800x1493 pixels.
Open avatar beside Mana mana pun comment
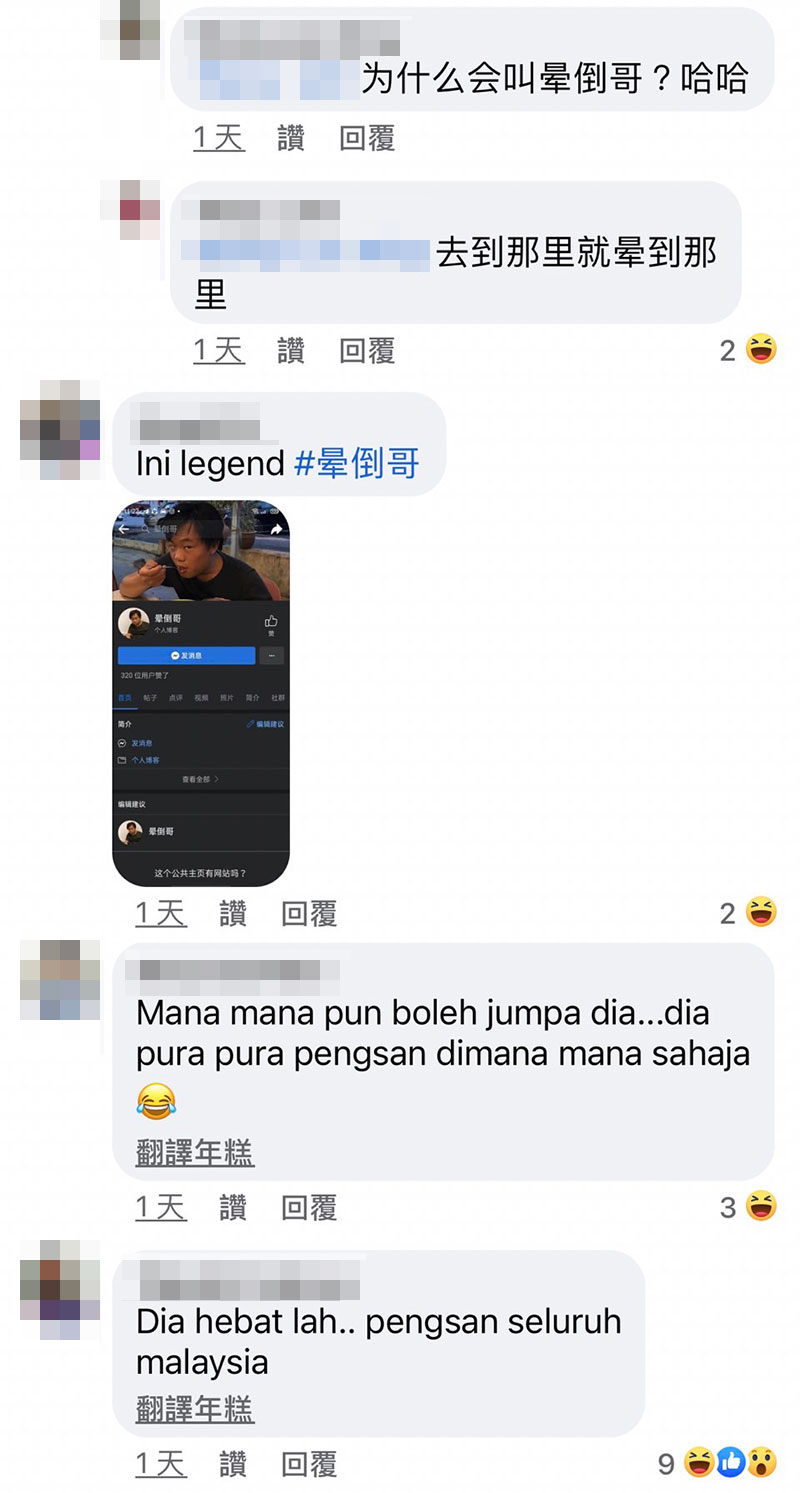click(60, 980)
